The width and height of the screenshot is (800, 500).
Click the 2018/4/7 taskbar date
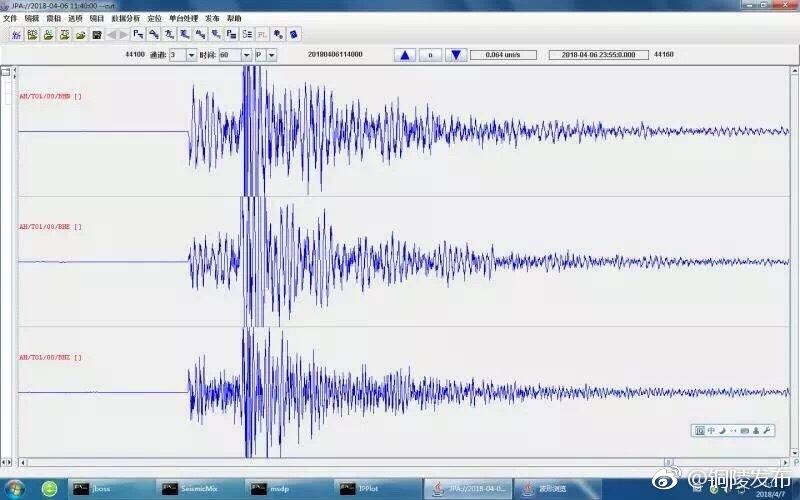770,494
